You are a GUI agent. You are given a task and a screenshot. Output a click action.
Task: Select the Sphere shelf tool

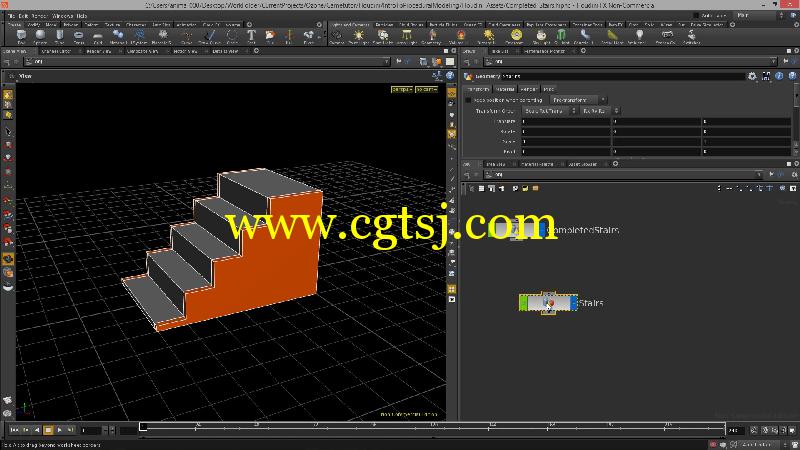pyautogui.click(x=40, y=36)
